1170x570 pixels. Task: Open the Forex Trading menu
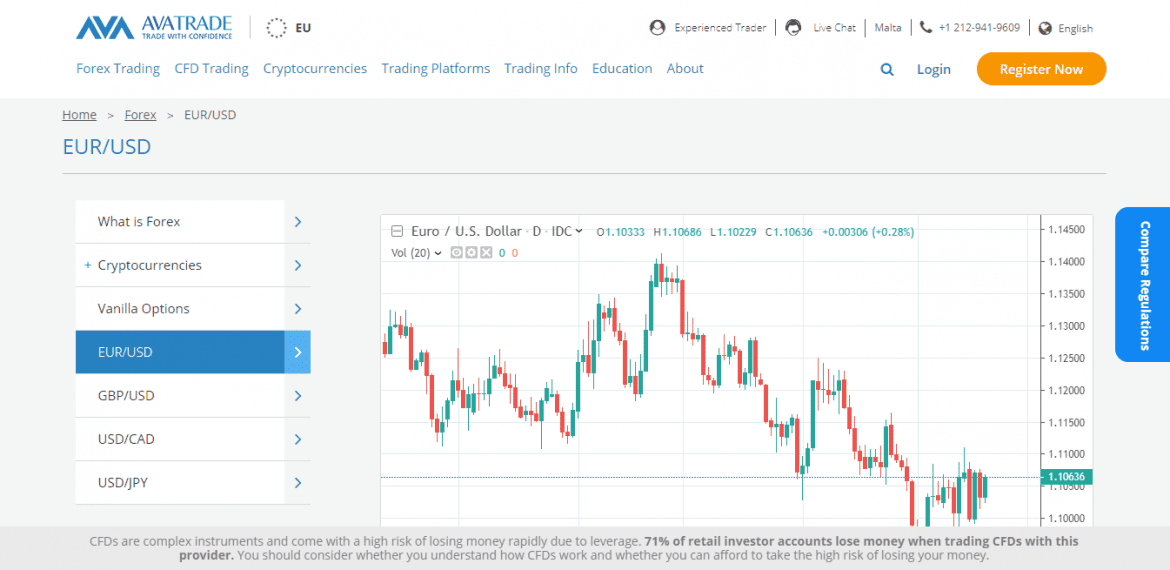[x=118, y=69]
